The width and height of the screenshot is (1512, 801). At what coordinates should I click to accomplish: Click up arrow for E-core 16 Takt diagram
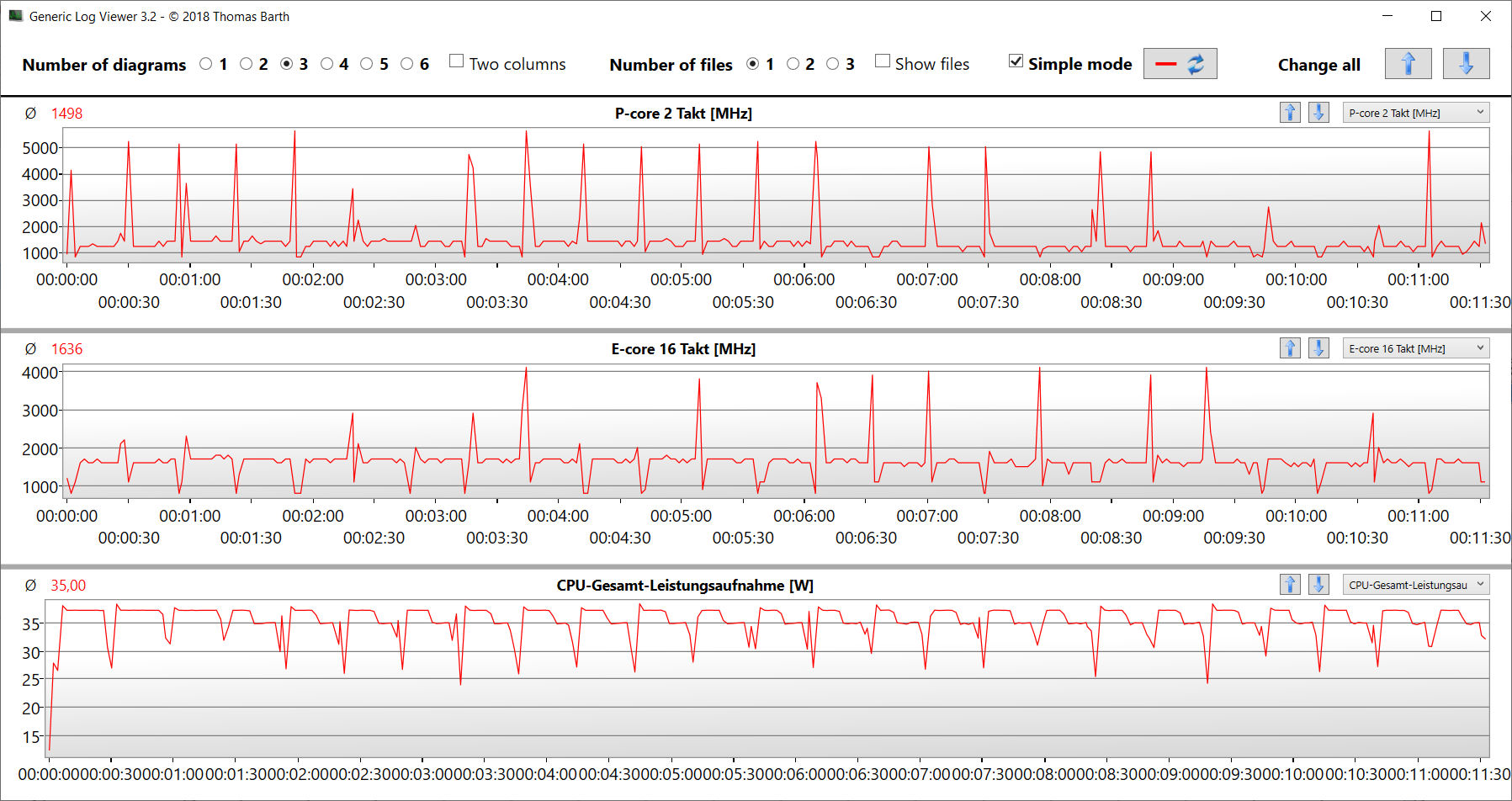pos(1290,348)
